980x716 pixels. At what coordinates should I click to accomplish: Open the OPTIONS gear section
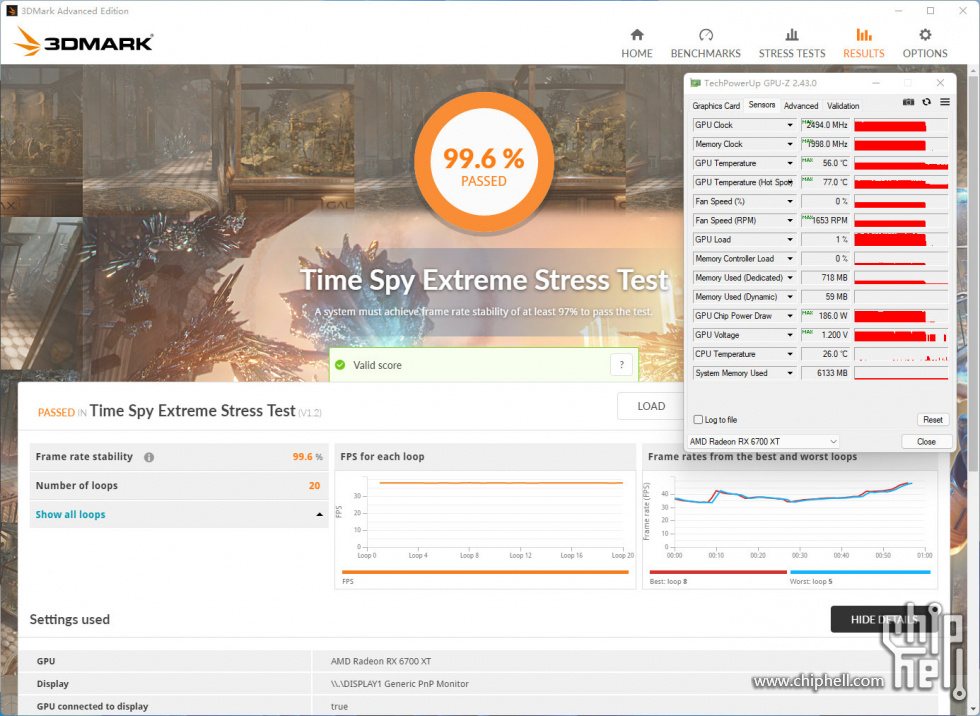[924, 43]
